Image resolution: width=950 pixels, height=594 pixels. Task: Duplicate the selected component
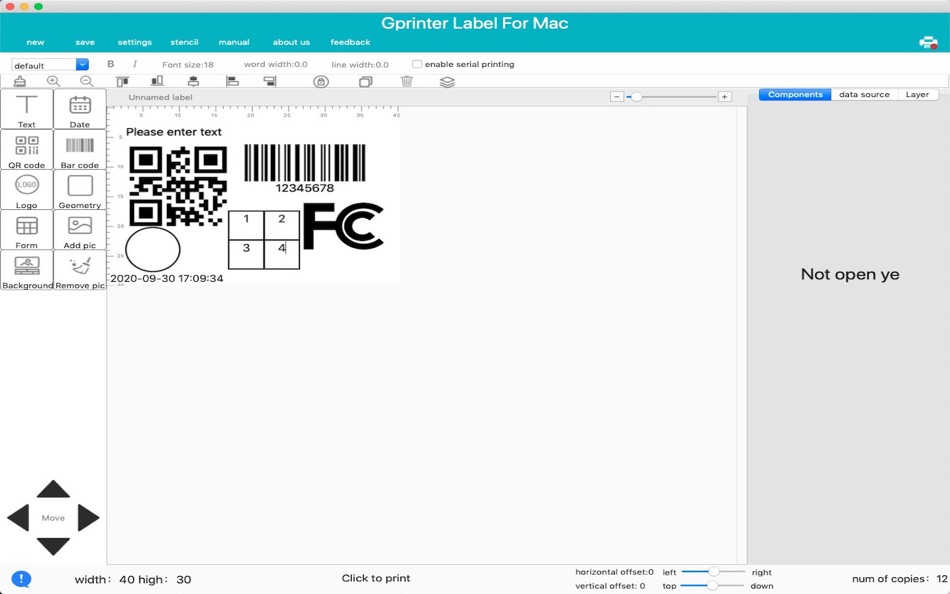365,81
